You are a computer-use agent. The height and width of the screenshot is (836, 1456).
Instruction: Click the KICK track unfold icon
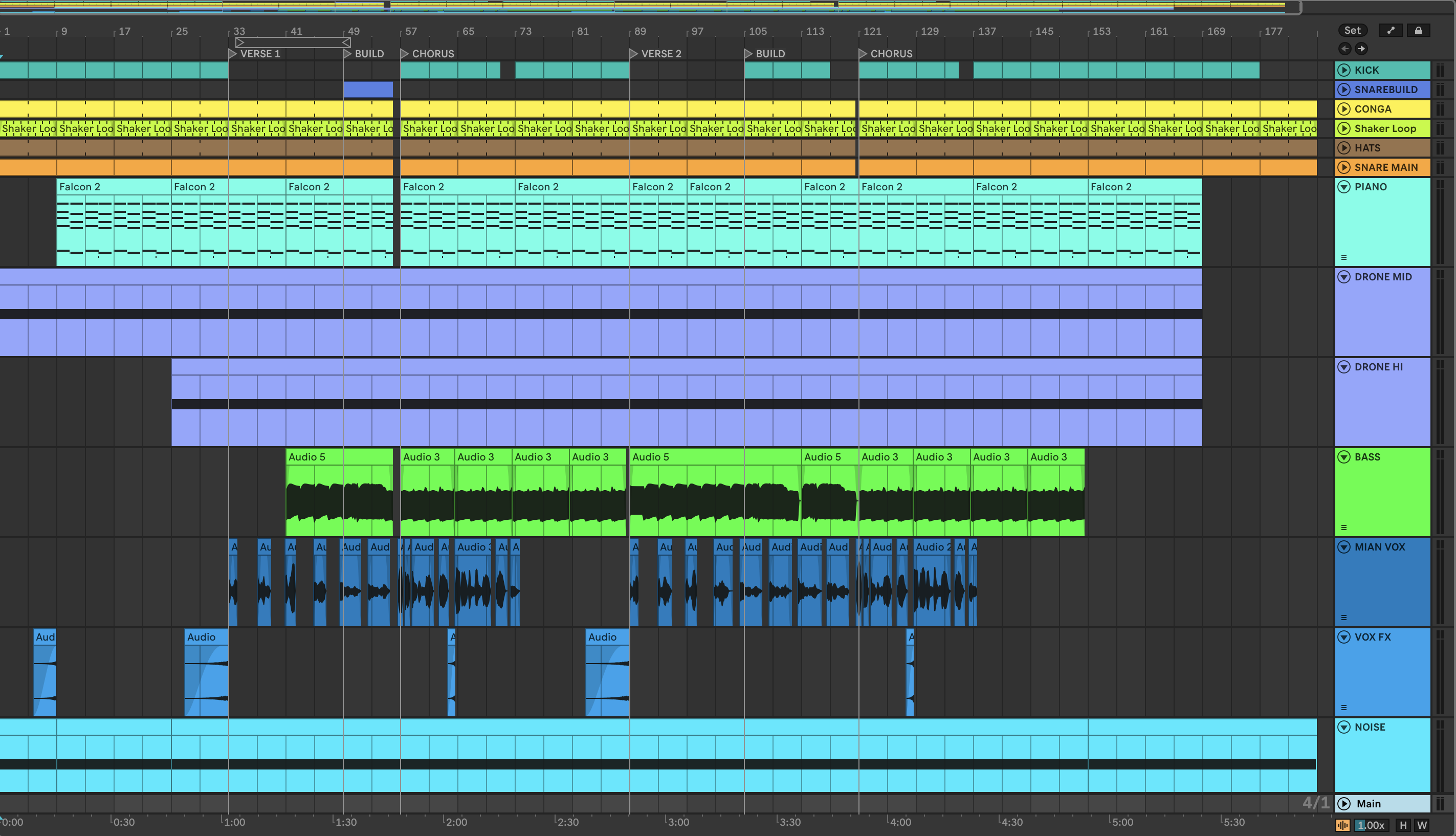(1344, 70)
